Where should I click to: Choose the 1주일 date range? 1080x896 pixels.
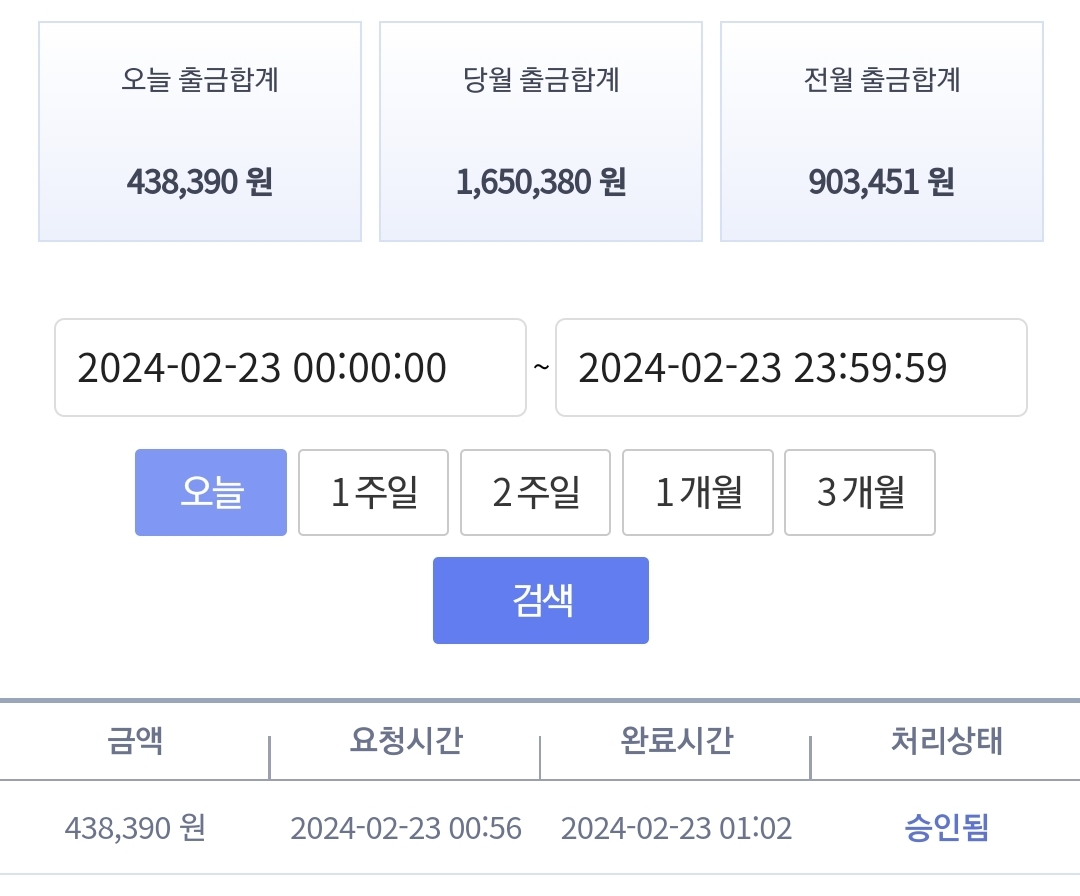373,492
